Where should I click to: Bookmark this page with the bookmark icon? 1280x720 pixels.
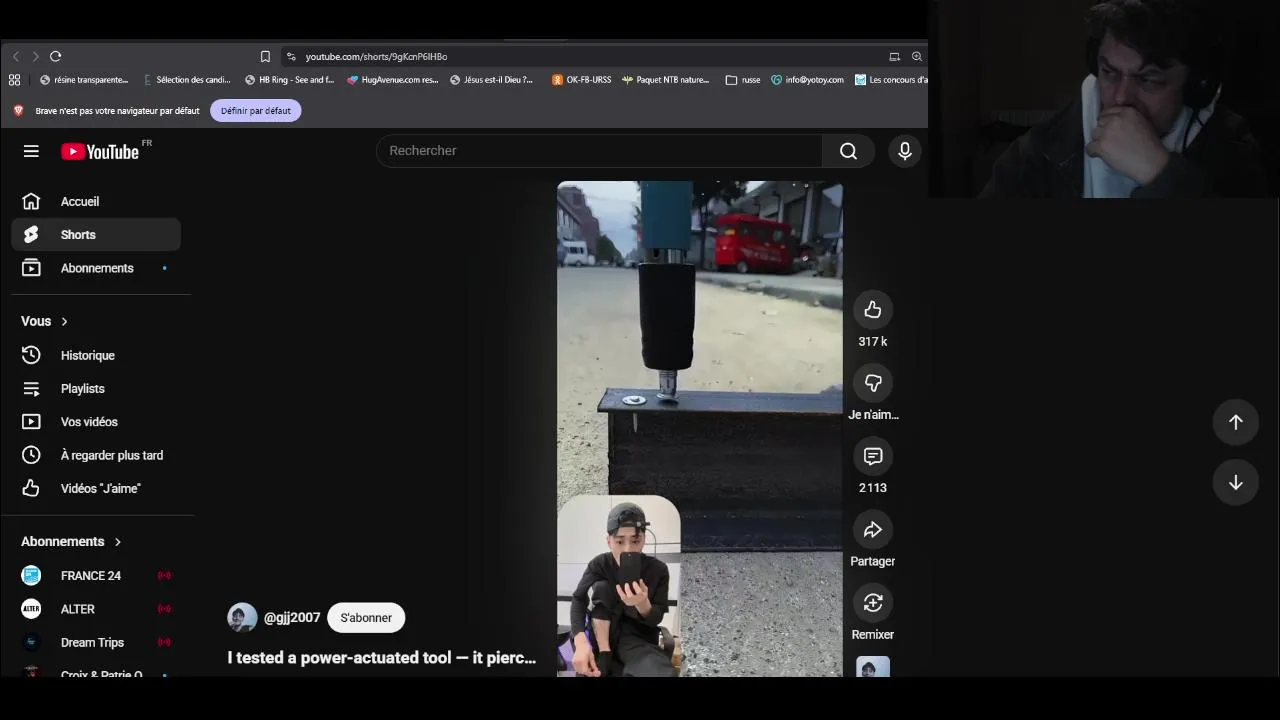click(x=265, y=56)
